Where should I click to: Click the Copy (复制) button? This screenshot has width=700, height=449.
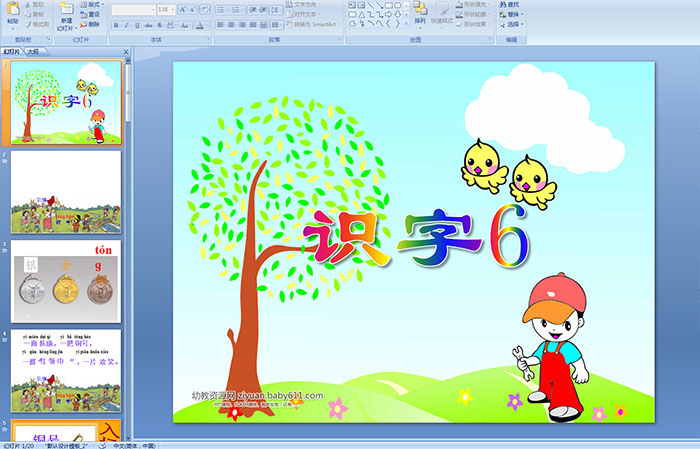point(35,14)
